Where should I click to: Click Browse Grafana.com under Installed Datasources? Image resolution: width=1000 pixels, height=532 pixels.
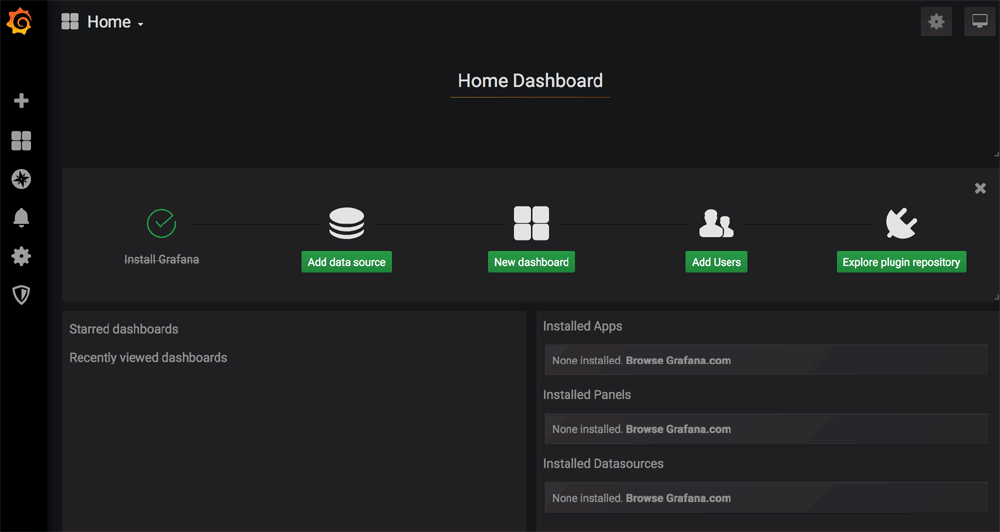pos(678,498)
